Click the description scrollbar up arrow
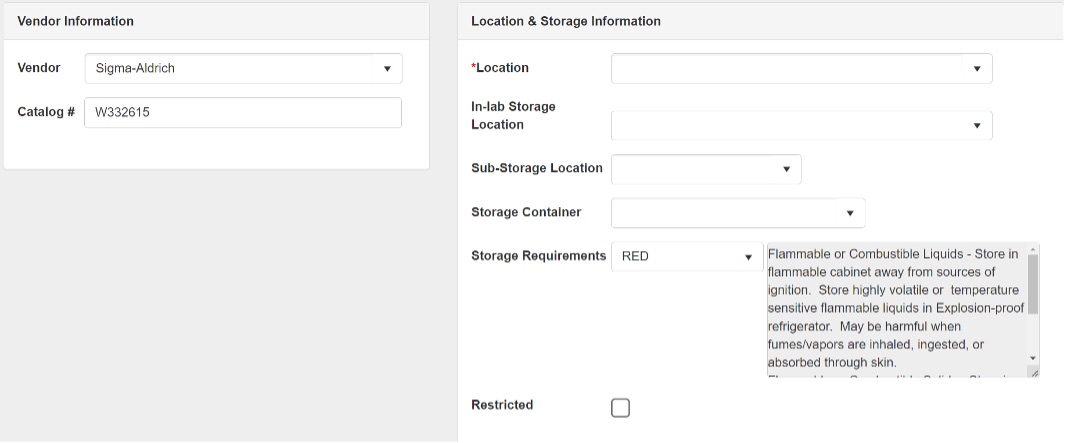 (1033, 249)
